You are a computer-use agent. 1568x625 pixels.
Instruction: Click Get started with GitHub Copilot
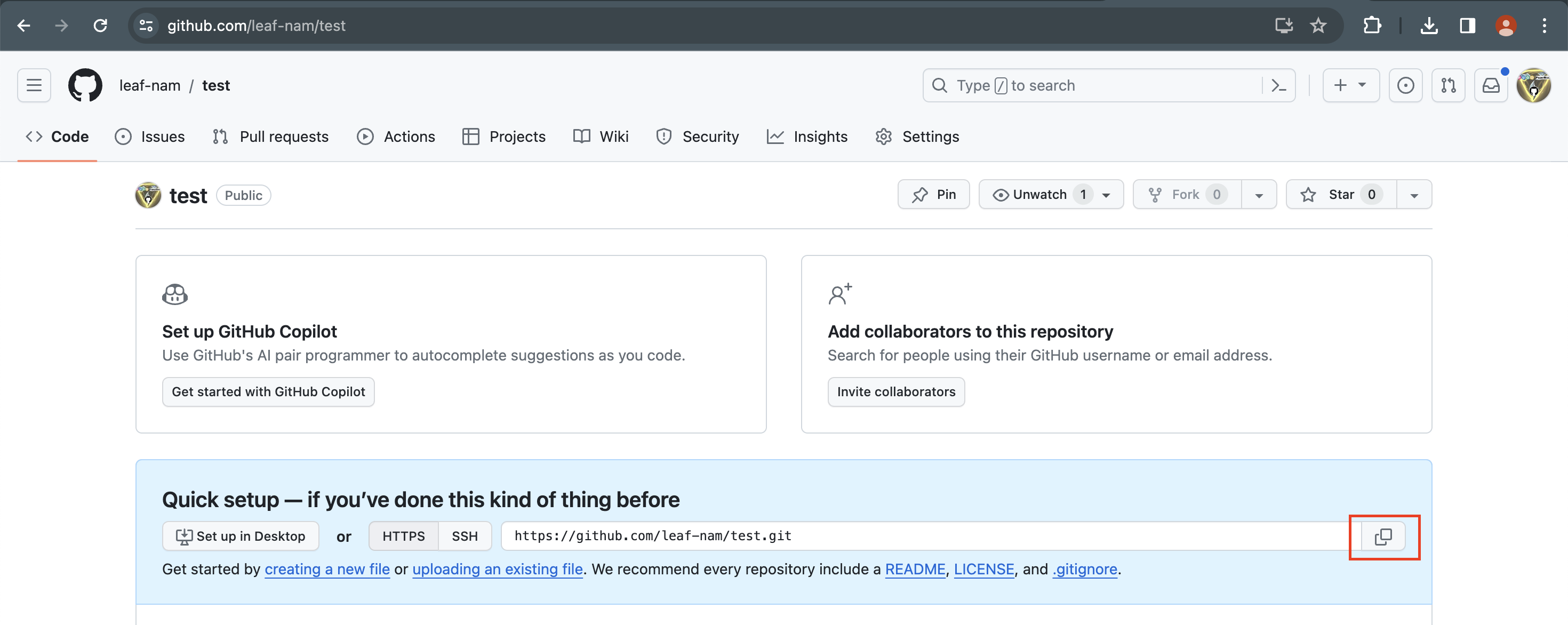point(268,392)
